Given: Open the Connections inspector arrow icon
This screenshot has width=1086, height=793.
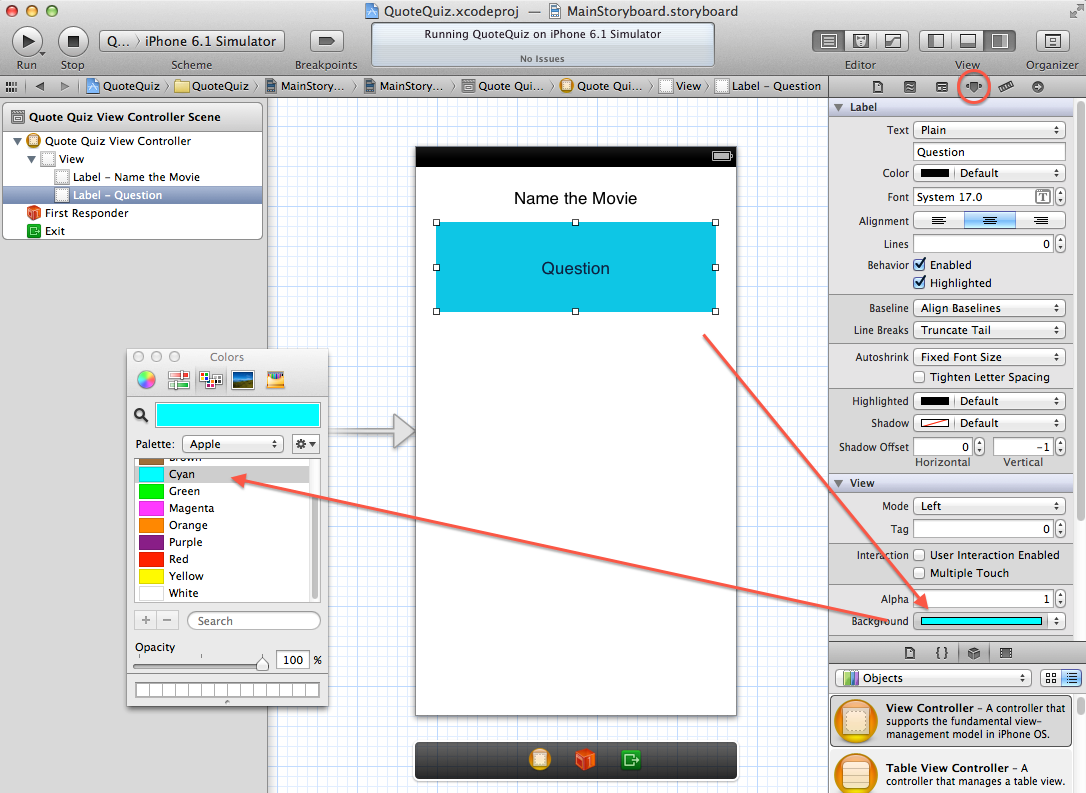Looking at the screenshot, I should pyautogui.click(x=1039, y=86).
